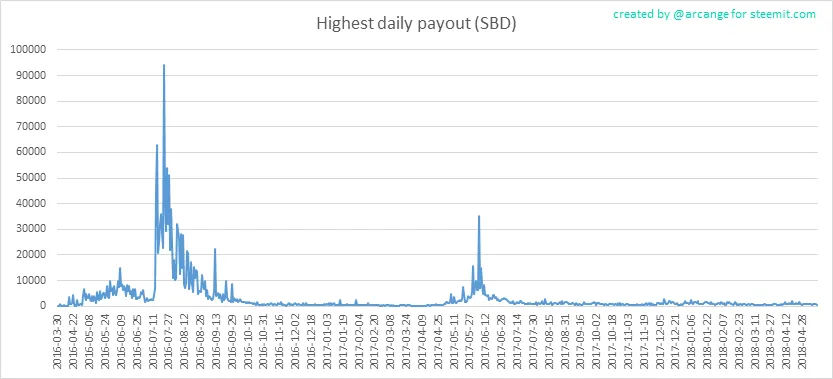Select the y-axis label 60000
The width and height of the screenshot is (833, 379).
coord(32,152)
